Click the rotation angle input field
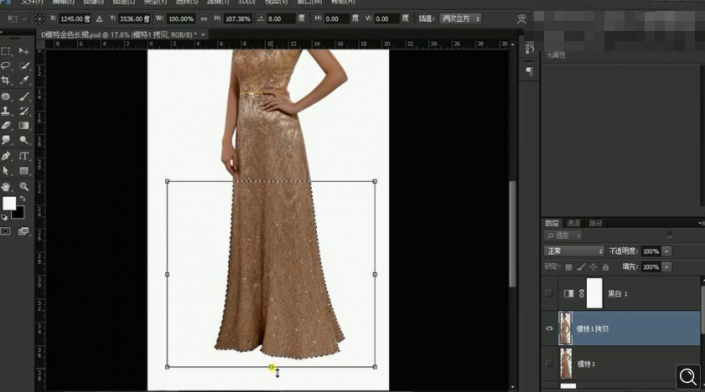 coord(281,19)
